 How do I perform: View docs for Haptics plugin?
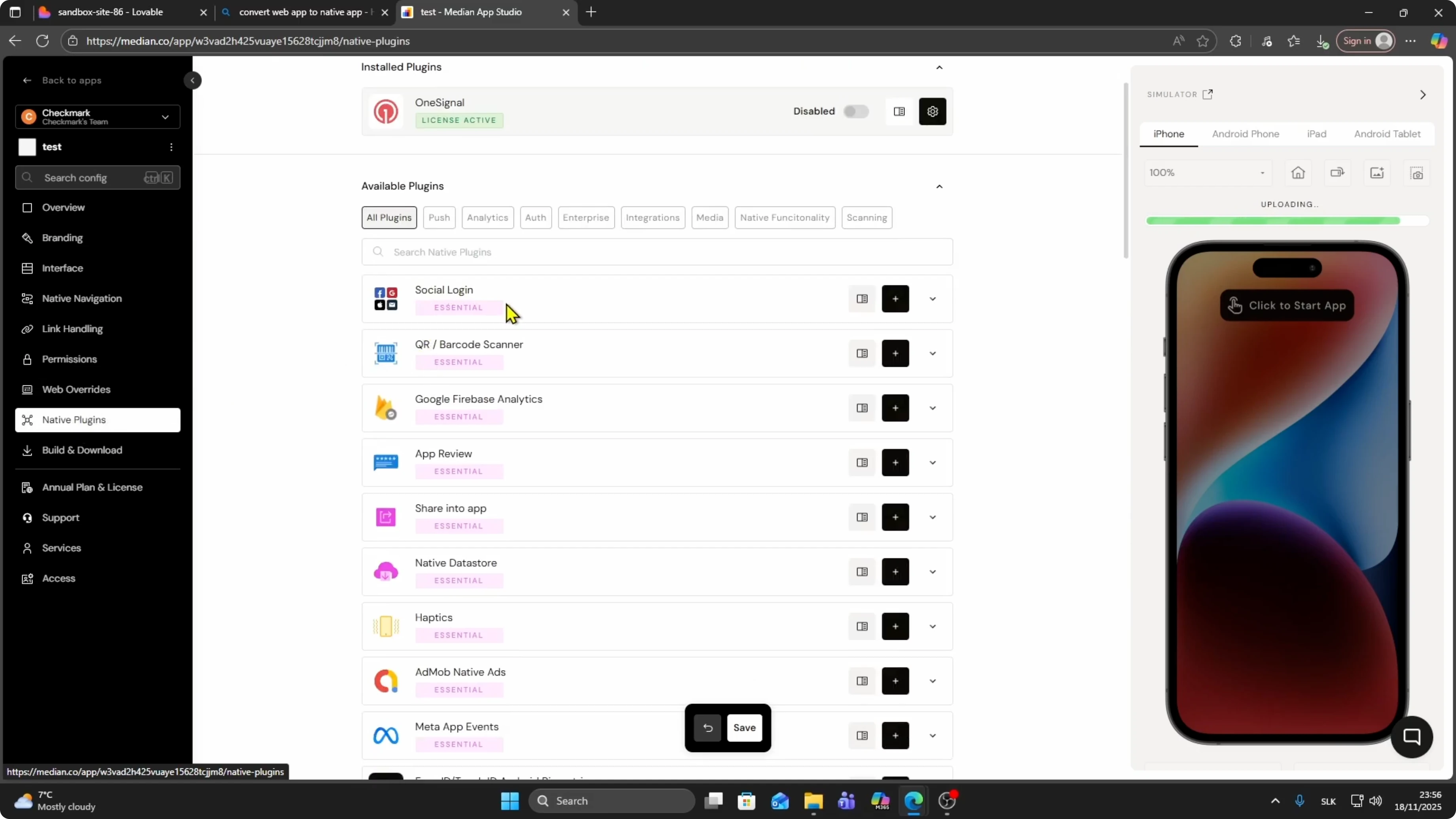coord(862,626)
